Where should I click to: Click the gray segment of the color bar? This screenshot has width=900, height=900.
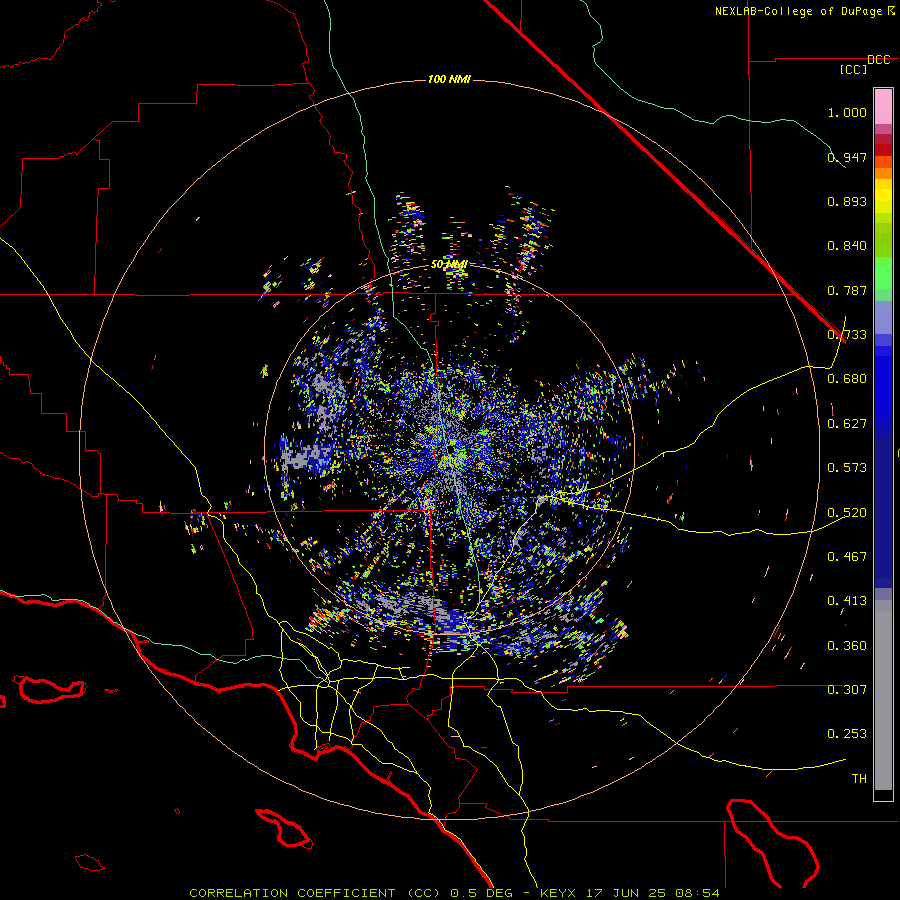883,695
